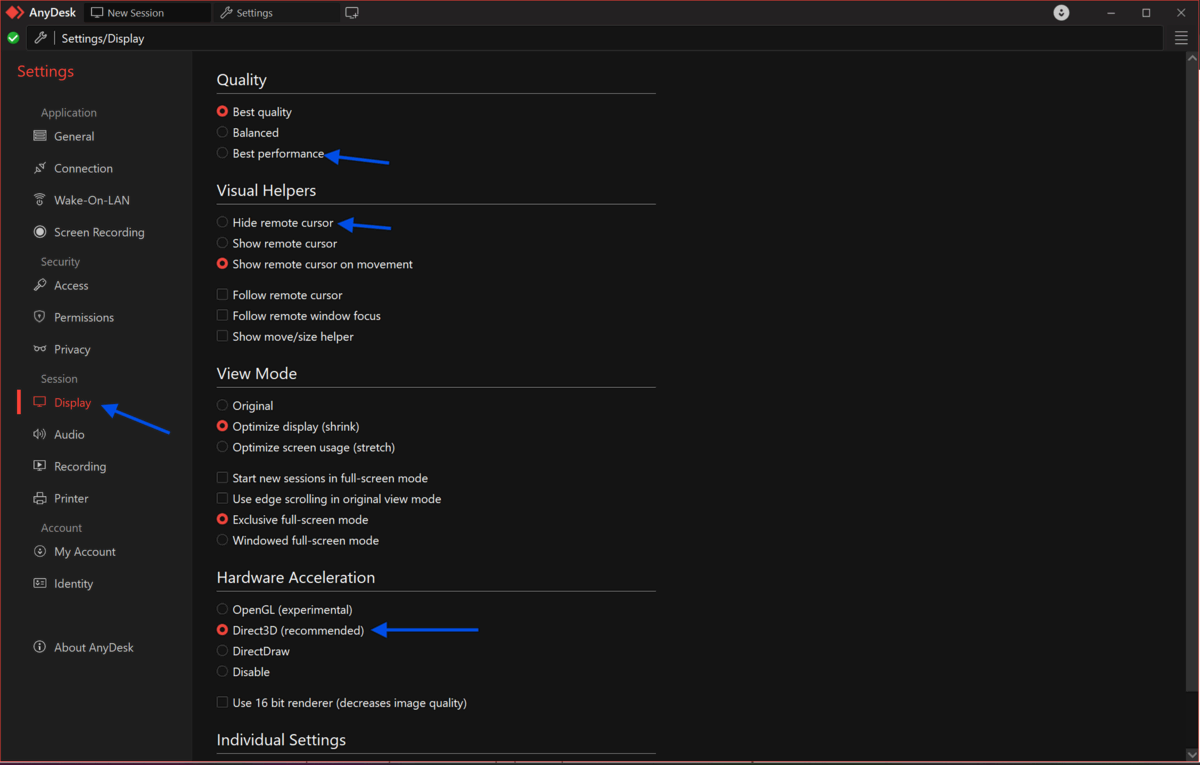Toggle Use 16 bit renderer checkbox

[x=223, y=703]
